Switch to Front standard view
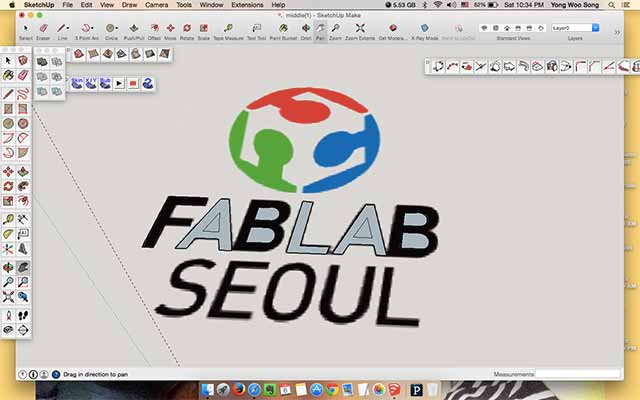The image size is (640, 400). click(507, 28)
